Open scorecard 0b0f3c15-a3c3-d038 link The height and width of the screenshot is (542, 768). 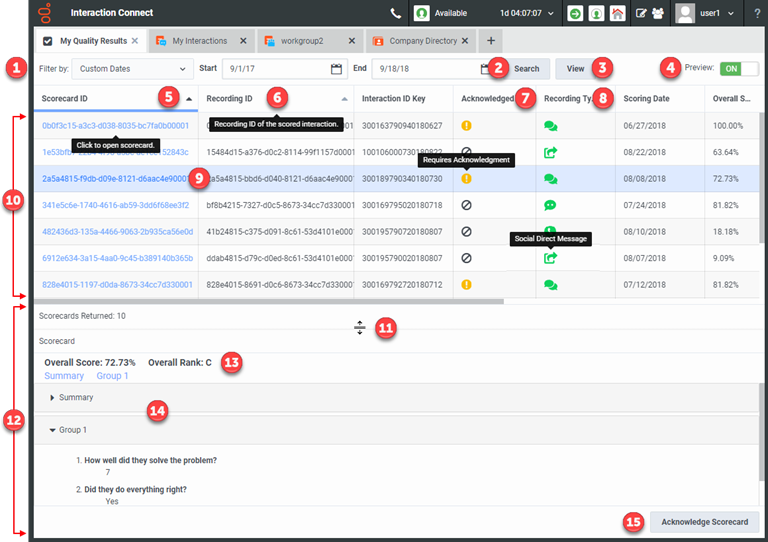click(x=115, y=126)
